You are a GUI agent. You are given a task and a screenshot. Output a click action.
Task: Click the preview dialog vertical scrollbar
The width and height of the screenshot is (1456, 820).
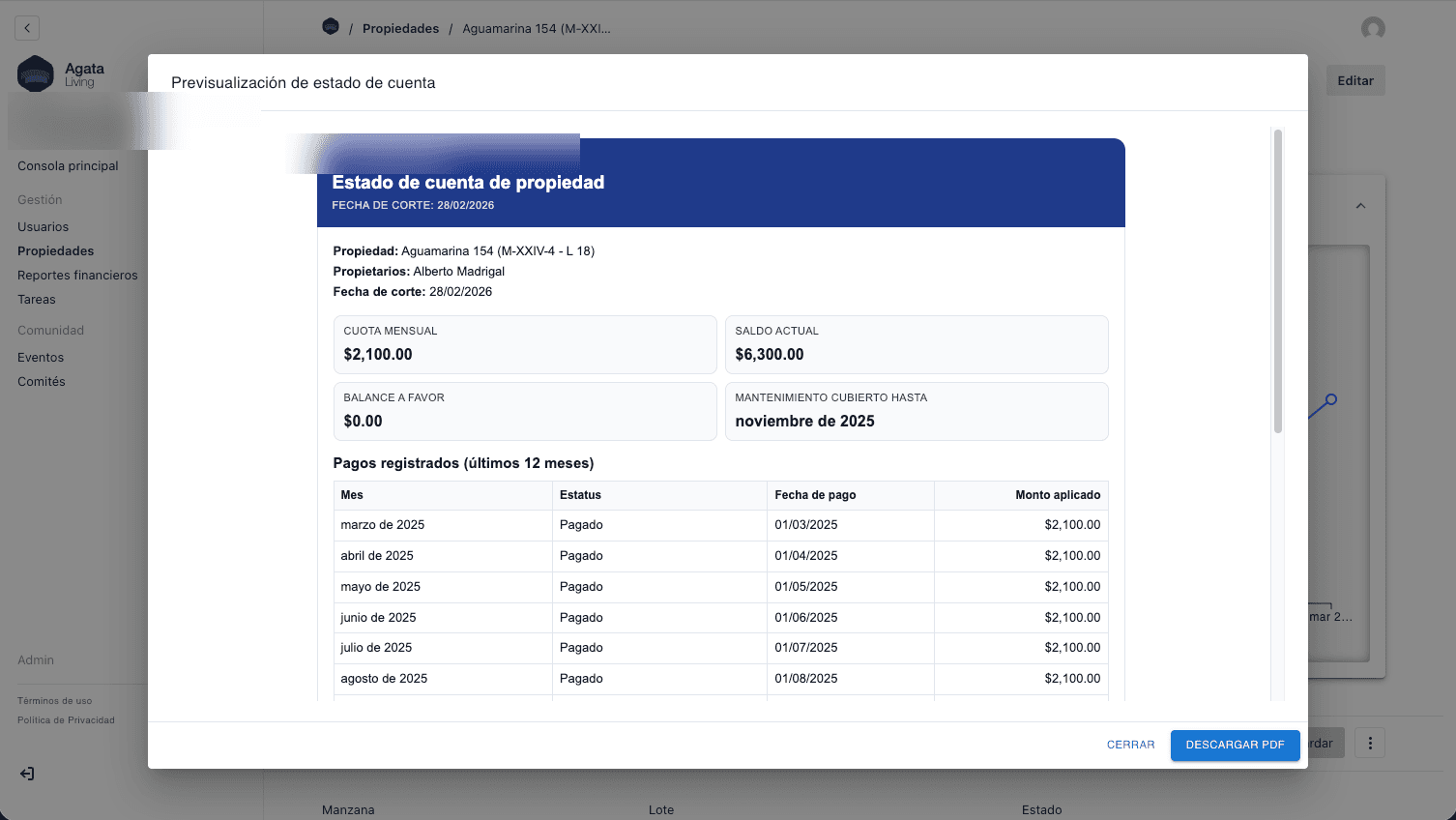(x=1277, y=280)
